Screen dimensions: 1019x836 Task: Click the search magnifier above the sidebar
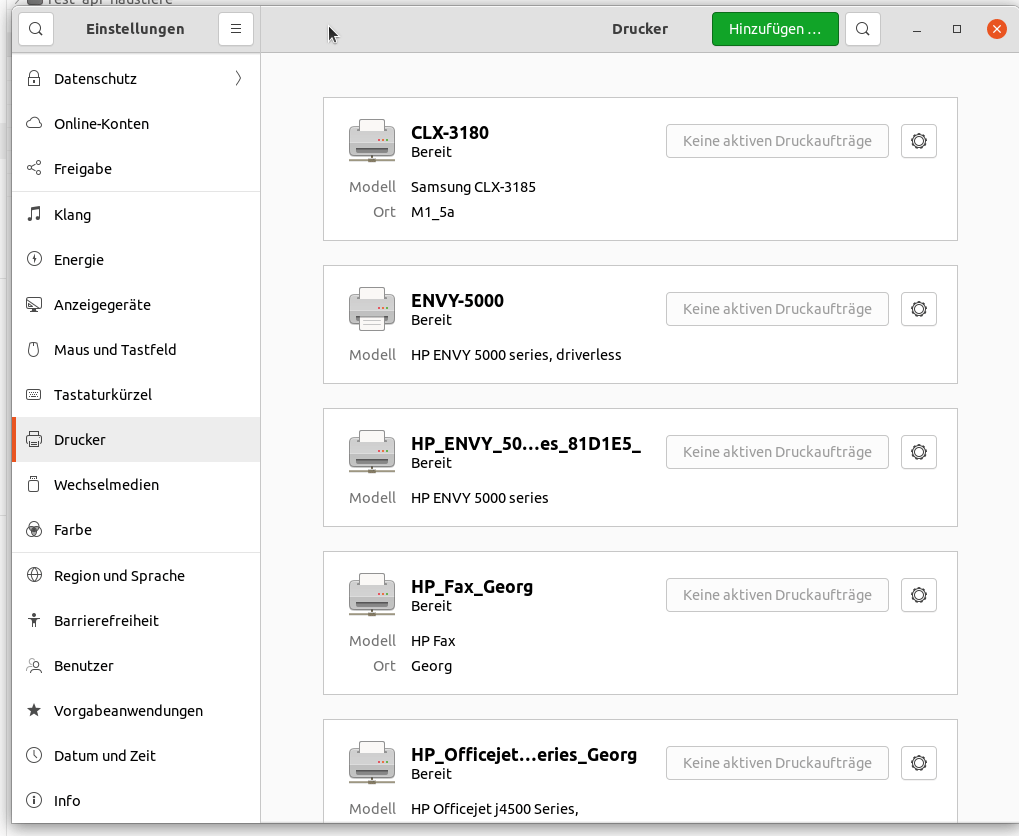click(x=35, y=29)
